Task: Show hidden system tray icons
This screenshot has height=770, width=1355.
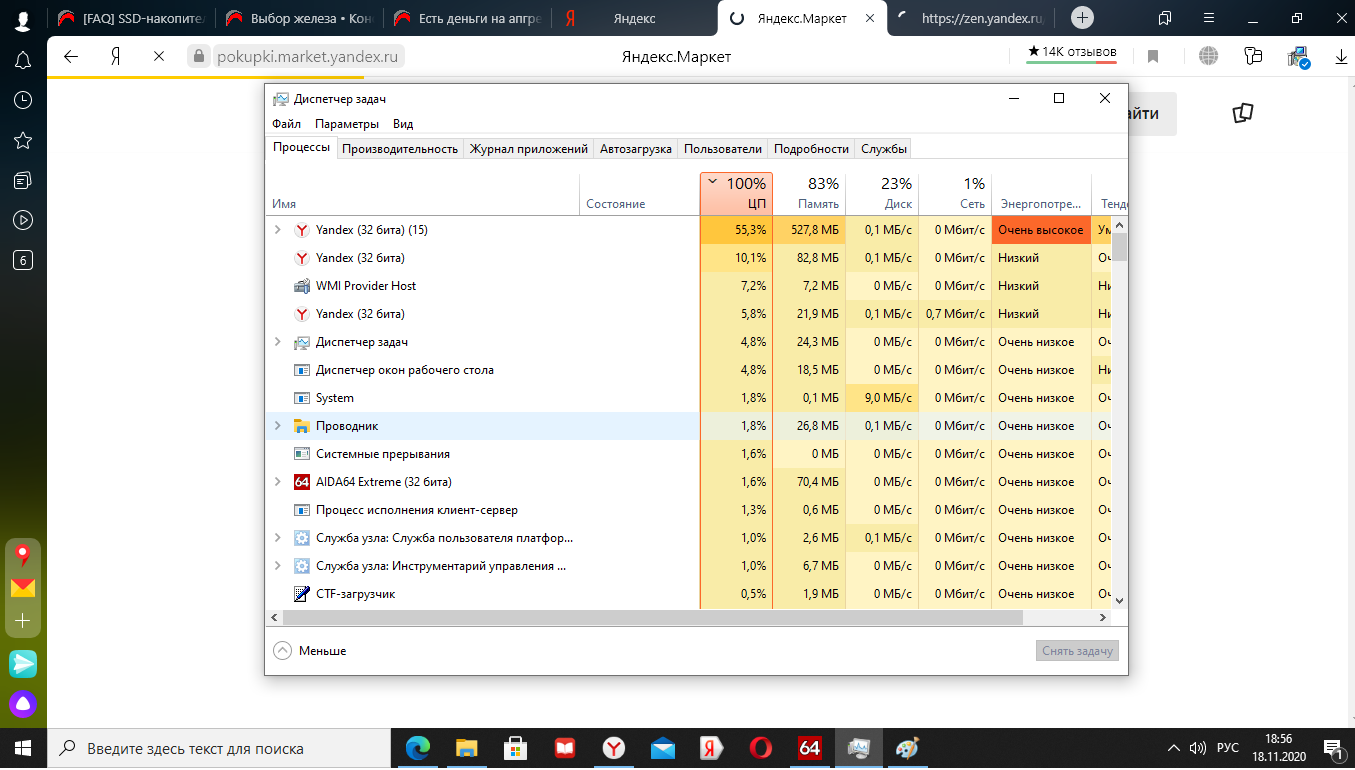Action: pyautogui.click(x=1173, y=748)
